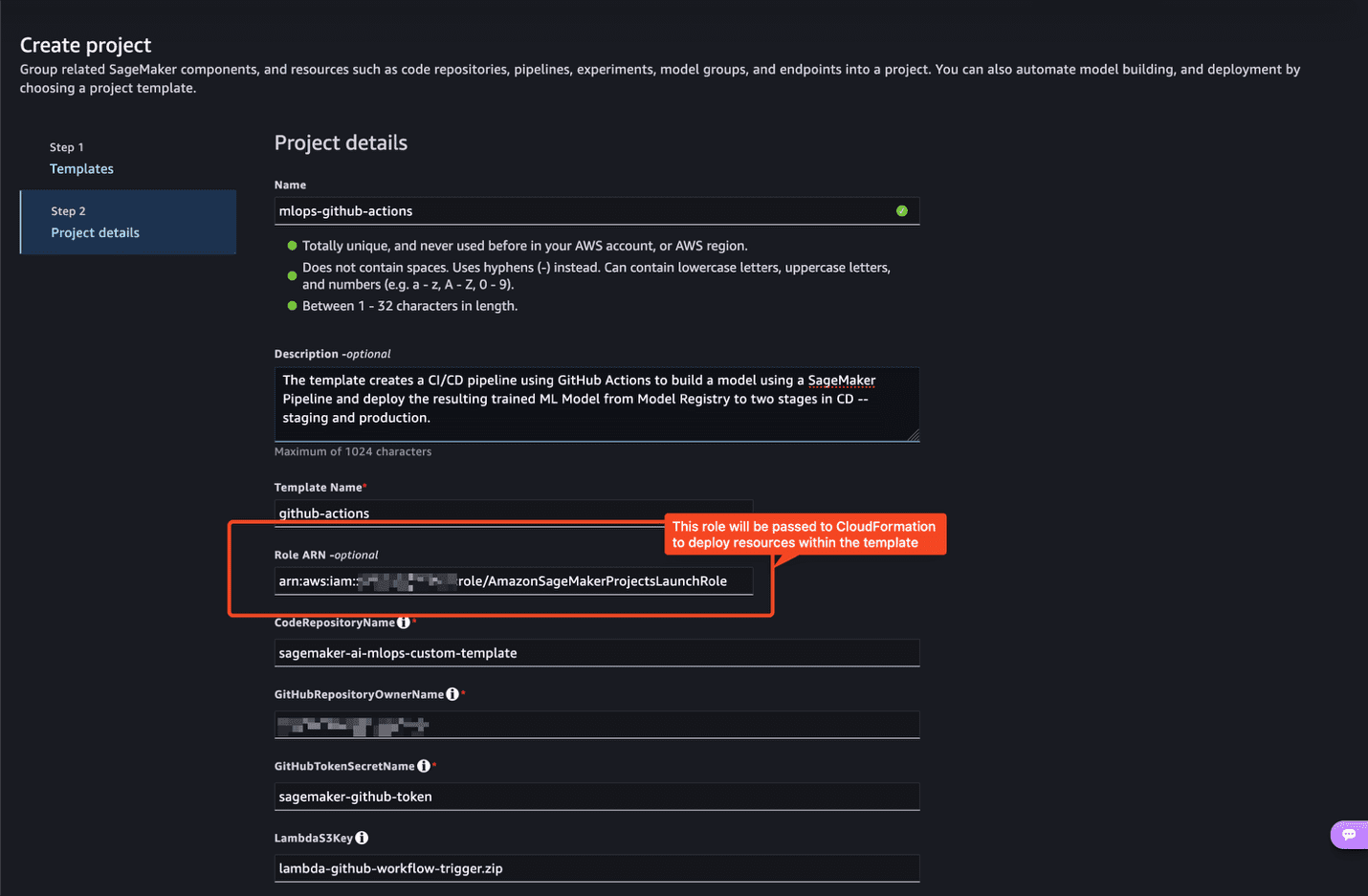Click the LambdaS3Key info icon
Image resolution: width=1368 pixels, height=896 pixels.
point(362,838)
